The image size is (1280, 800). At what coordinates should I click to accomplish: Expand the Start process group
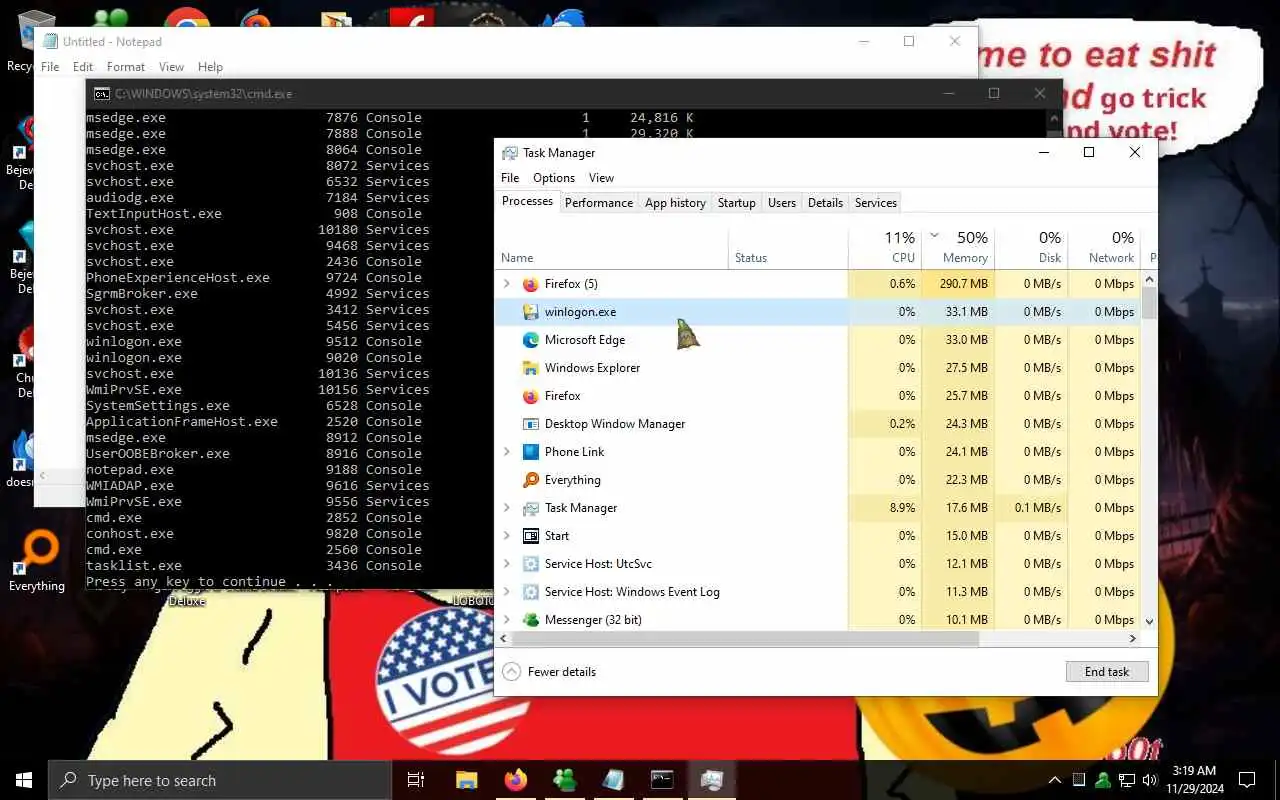507,536
